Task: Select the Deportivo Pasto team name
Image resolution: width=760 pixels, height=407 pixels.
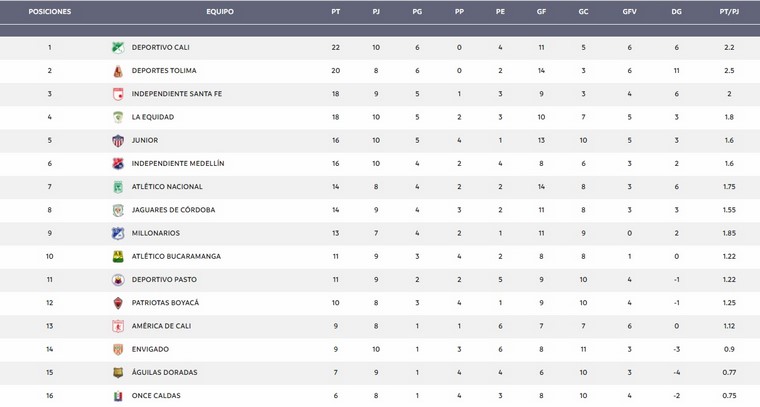Action: pos(161,280)
